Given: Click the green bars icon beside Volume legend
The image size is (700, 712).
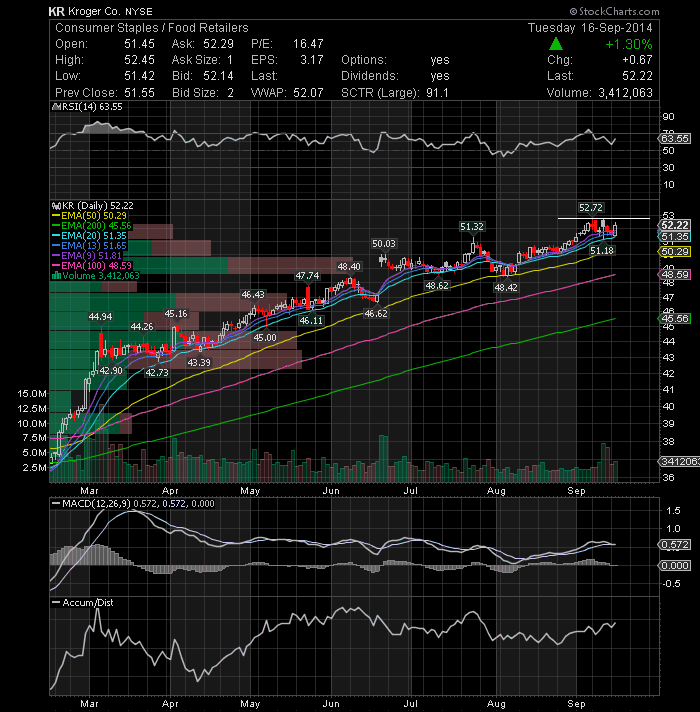Looking at the screenshot, I should click(56, 276).
